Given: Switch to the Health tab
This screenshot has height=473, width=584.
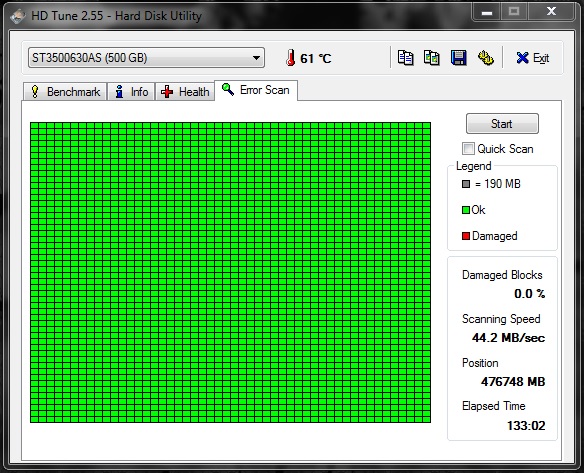Looking at the screenshot, I should click(185, 92).
